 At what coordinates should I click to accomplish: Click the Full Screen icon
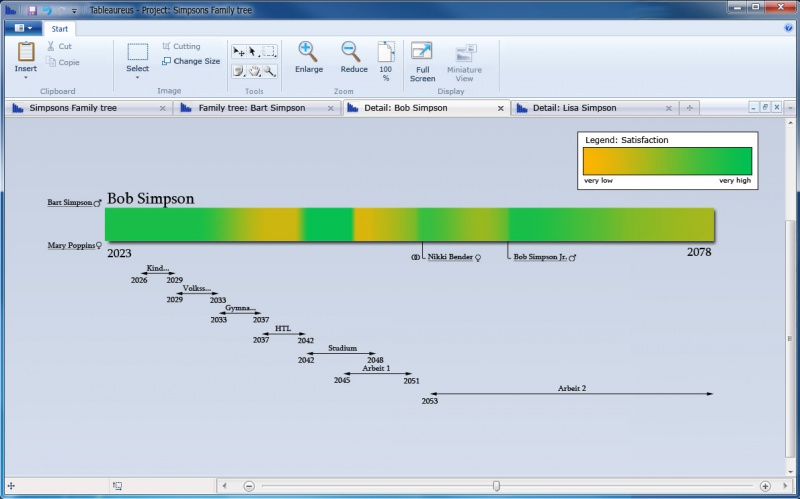tap(422, 52)
